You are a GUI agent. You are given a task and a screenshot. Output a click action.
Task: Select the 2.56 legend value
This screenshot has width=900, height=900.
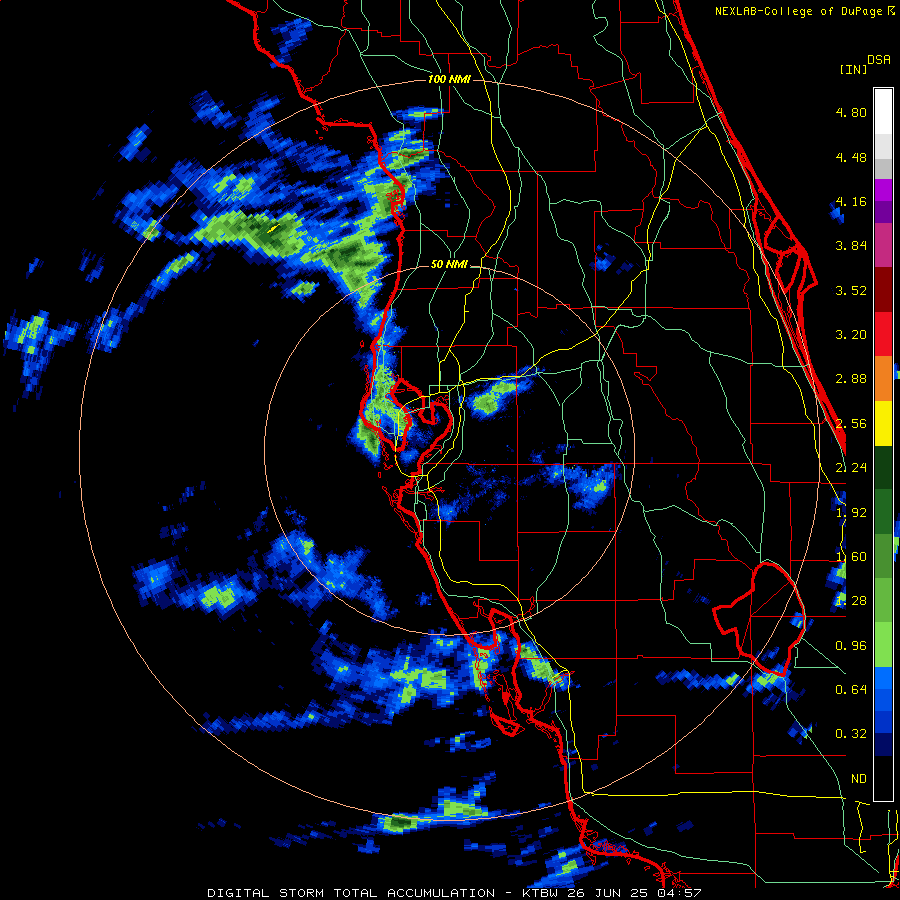(x=851, y=424)
